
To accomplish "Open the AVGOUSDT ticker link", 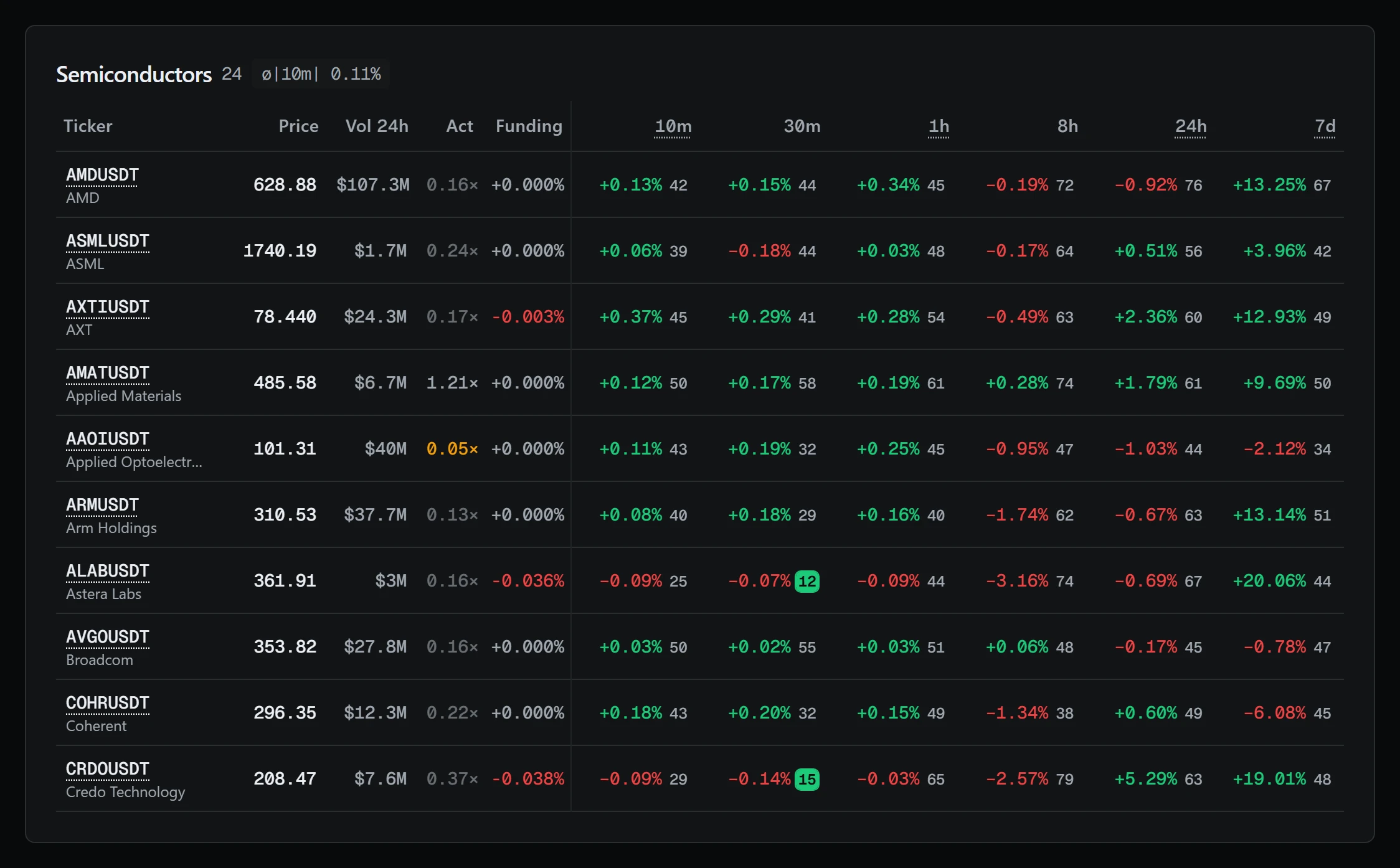I will coord(107,637).
